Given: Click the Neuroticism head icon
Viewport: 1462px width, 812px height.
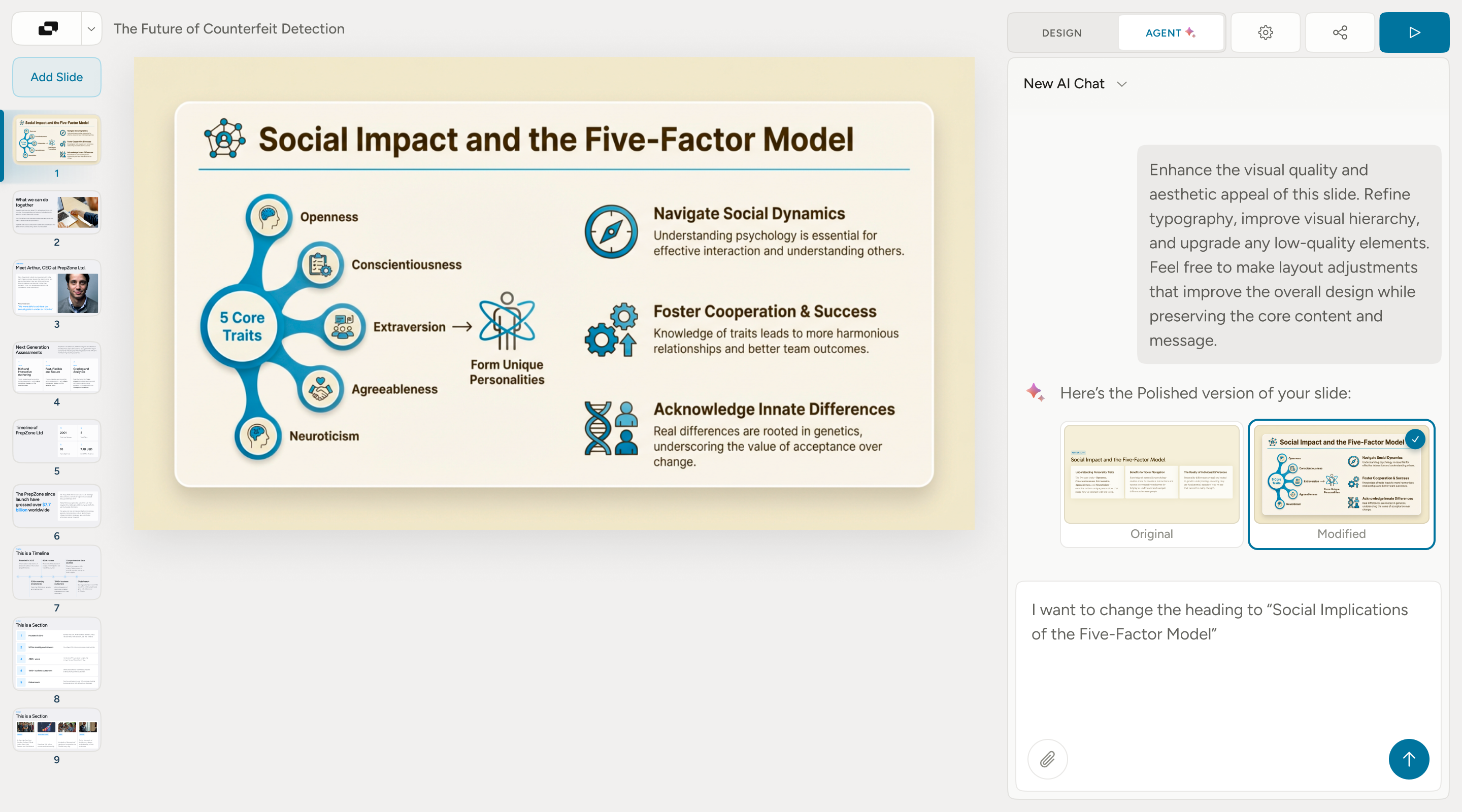Looking at the screenshot, I should (x=258, y=436).
